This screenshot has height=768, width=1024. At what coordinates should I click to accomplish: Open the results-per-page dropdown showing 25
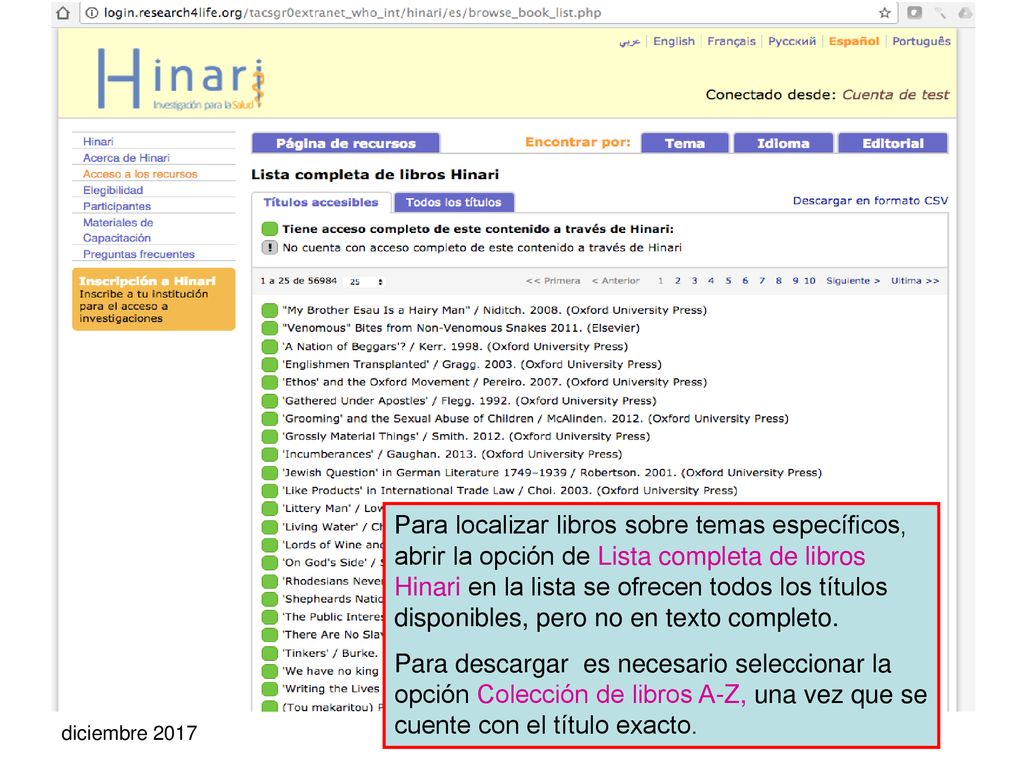coord(365,281)
